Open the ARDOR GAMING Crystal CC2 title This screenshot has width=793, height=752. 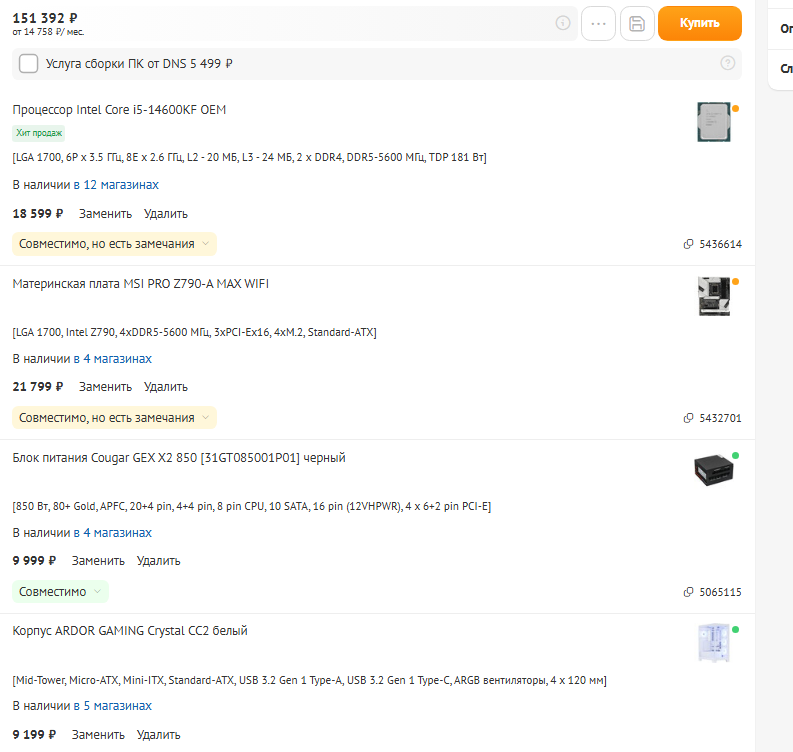(130, 631)
